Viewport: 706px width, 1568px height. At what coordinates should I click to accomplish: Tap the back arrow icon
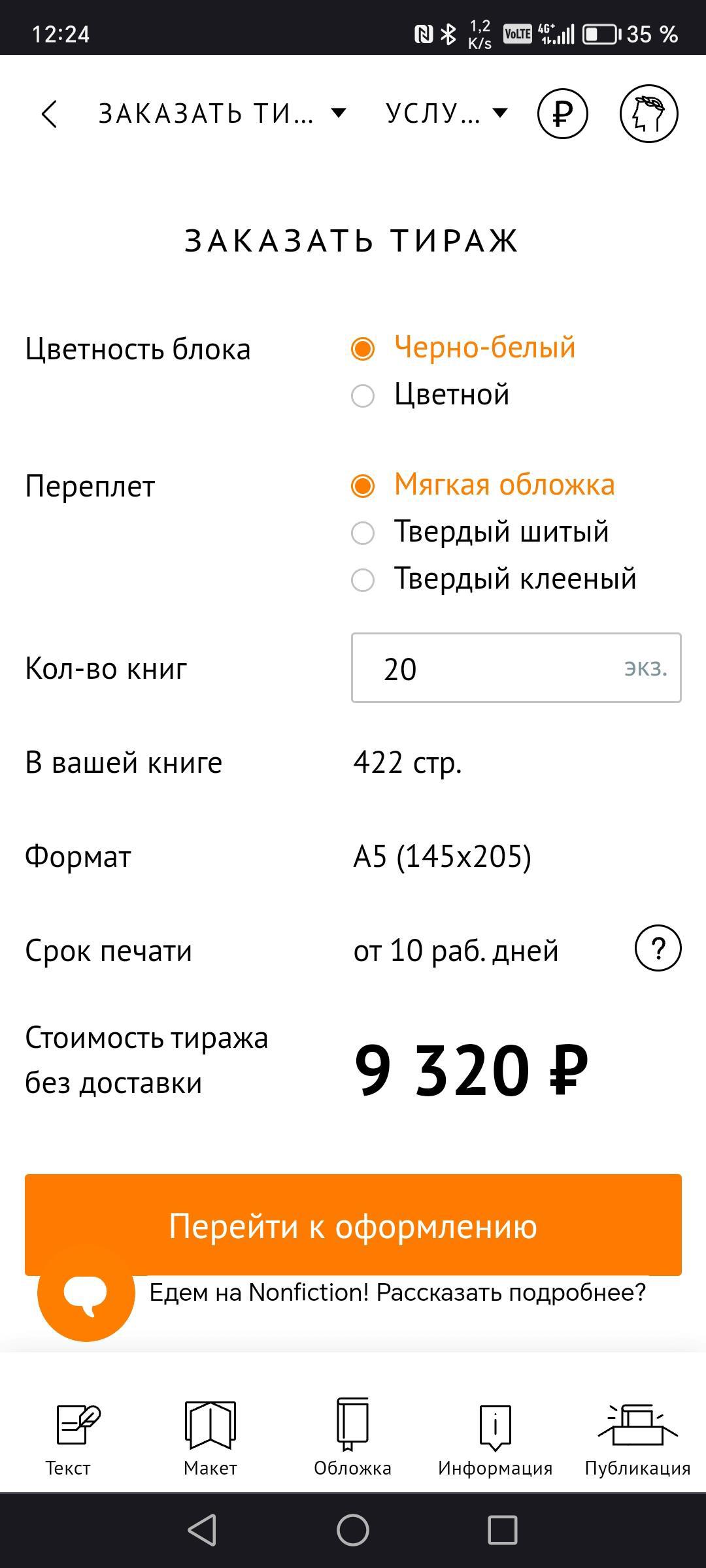click(x=50, y=114)
